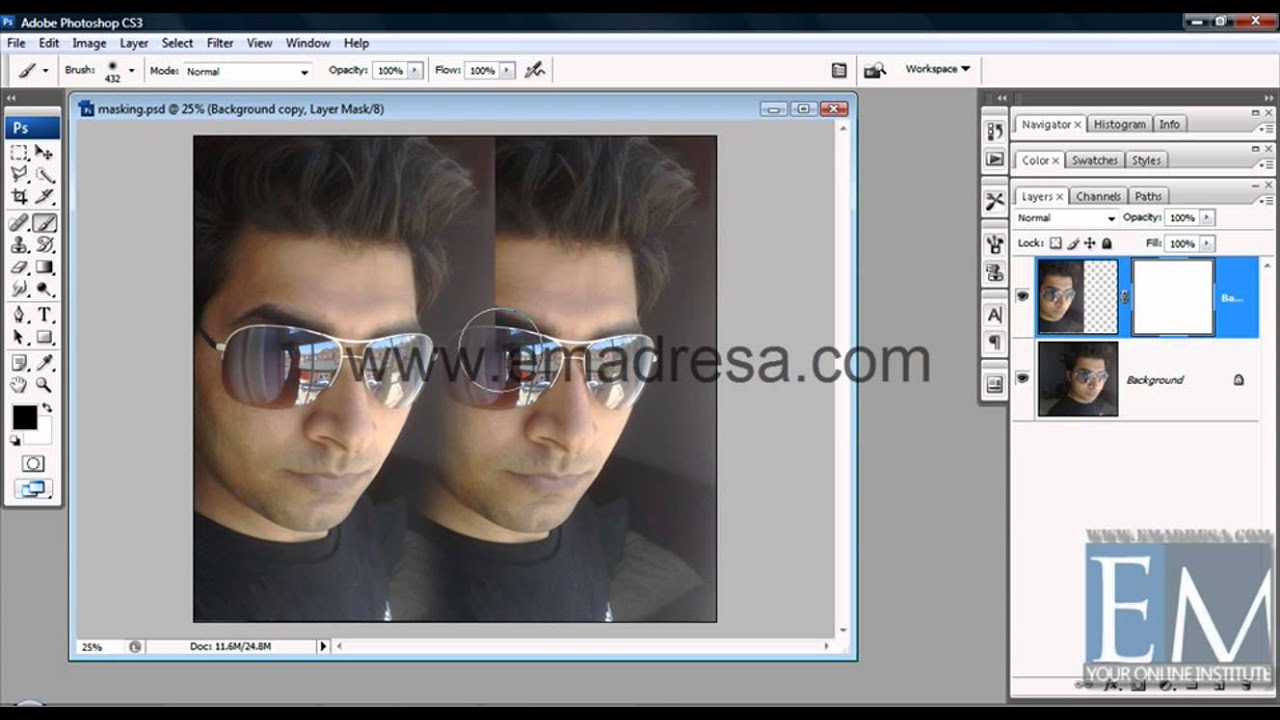Toggle lock all for layer
1280x720 pixels.
[1106, 243]
